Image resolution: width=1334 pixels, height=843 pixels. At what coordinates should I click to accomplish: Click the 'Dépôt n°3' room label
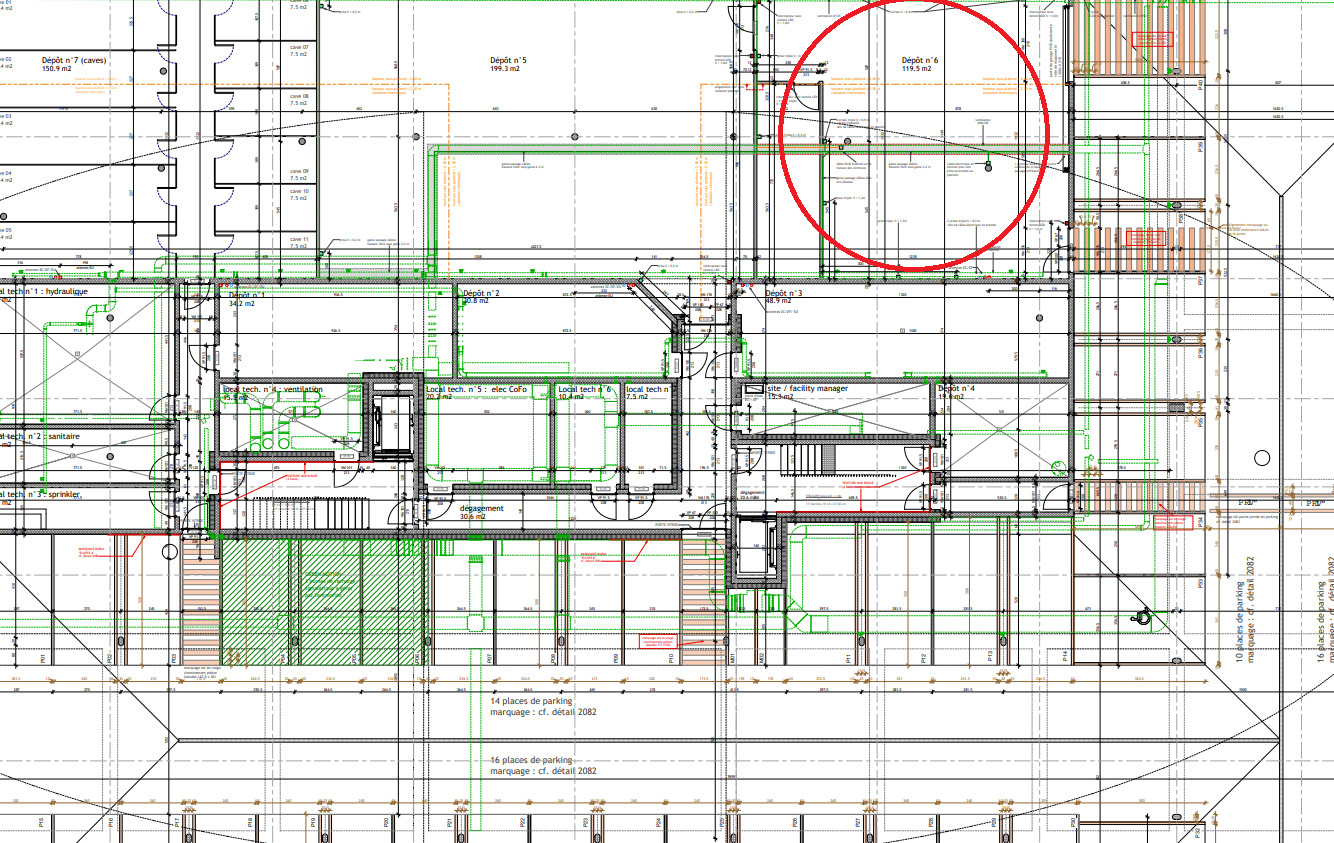point(784,293)
